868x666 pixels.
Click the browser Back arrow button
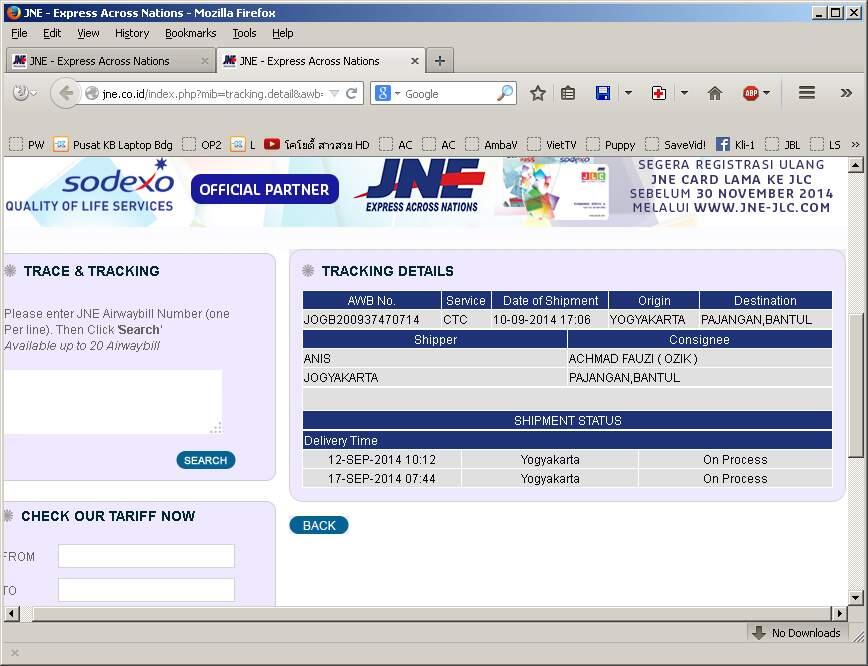65,93
